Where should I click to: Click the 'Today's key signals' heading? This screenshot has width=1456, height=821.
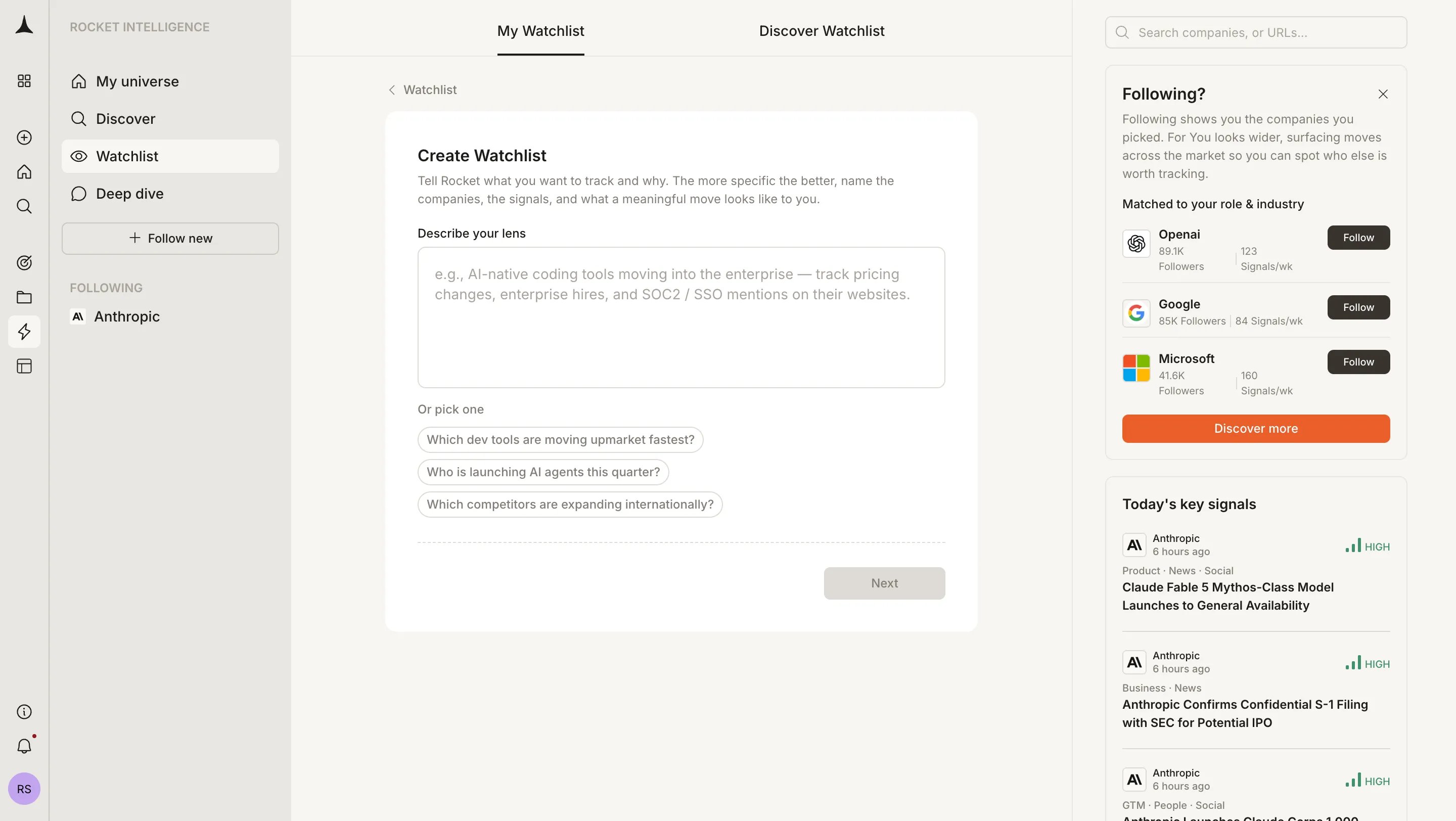tap(1189, 505)
